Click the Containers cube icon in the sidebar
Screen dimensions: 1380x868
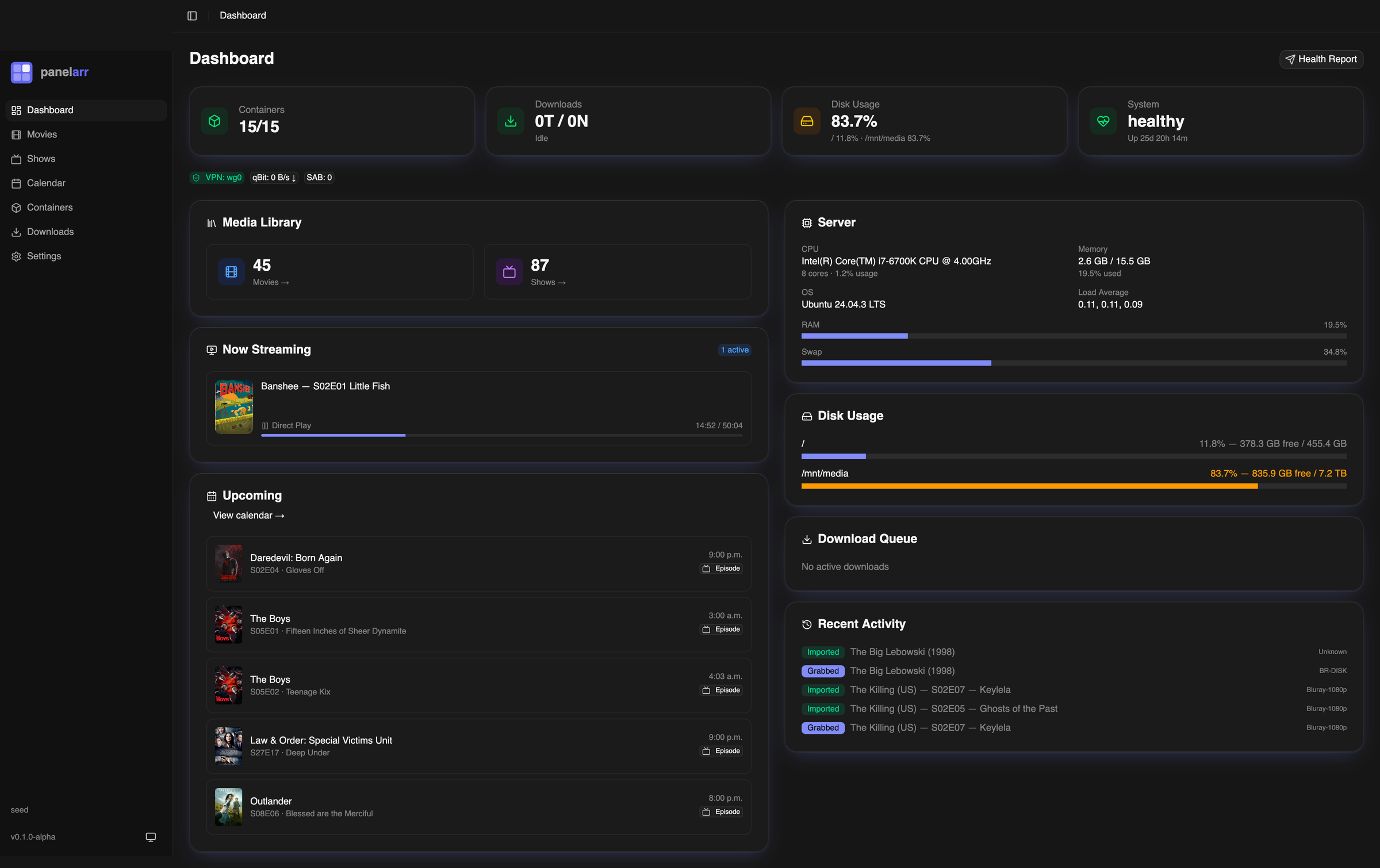click(17, 207)
